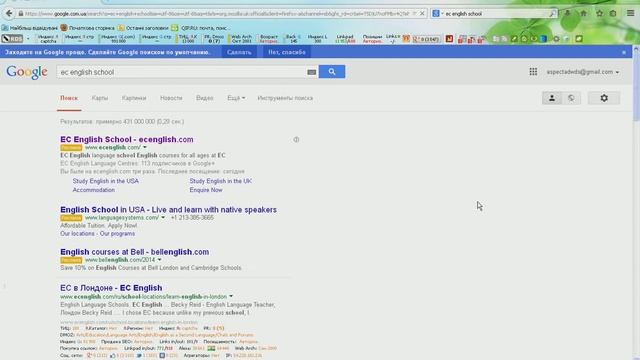
Task: Open the RDS bar gear settings icon
Action: point(556,39)
